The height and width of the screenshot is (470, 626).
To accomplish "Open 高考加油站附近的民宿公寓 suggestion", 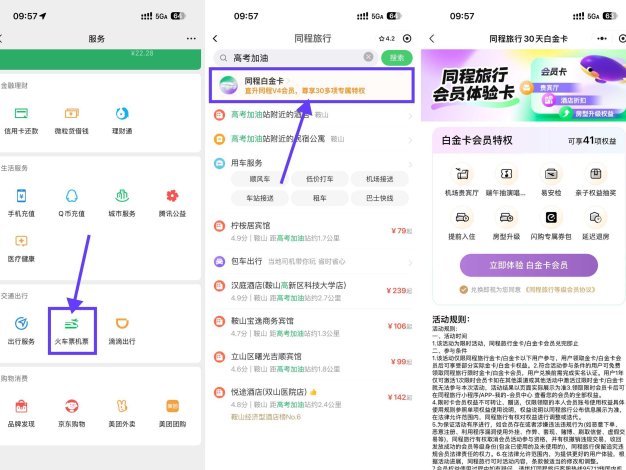I will [x=312, y=139].
